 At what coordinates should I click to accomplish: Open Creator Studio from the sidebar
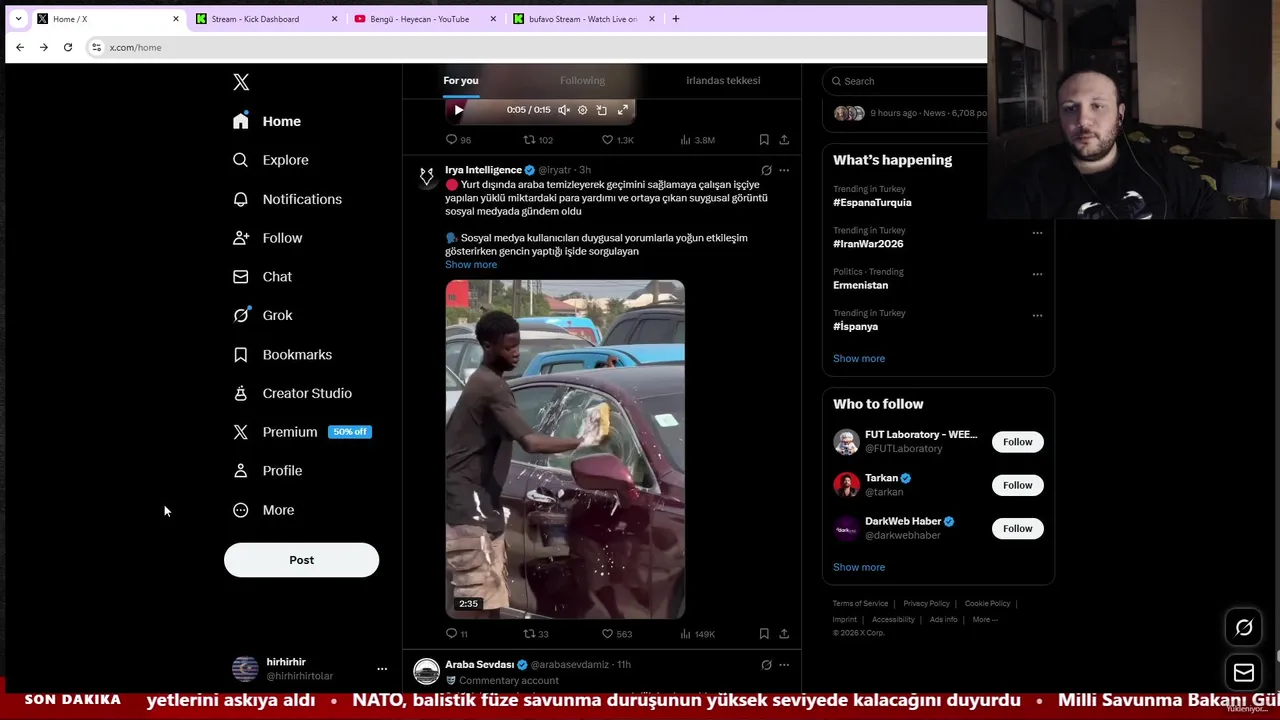coord(292,393)
